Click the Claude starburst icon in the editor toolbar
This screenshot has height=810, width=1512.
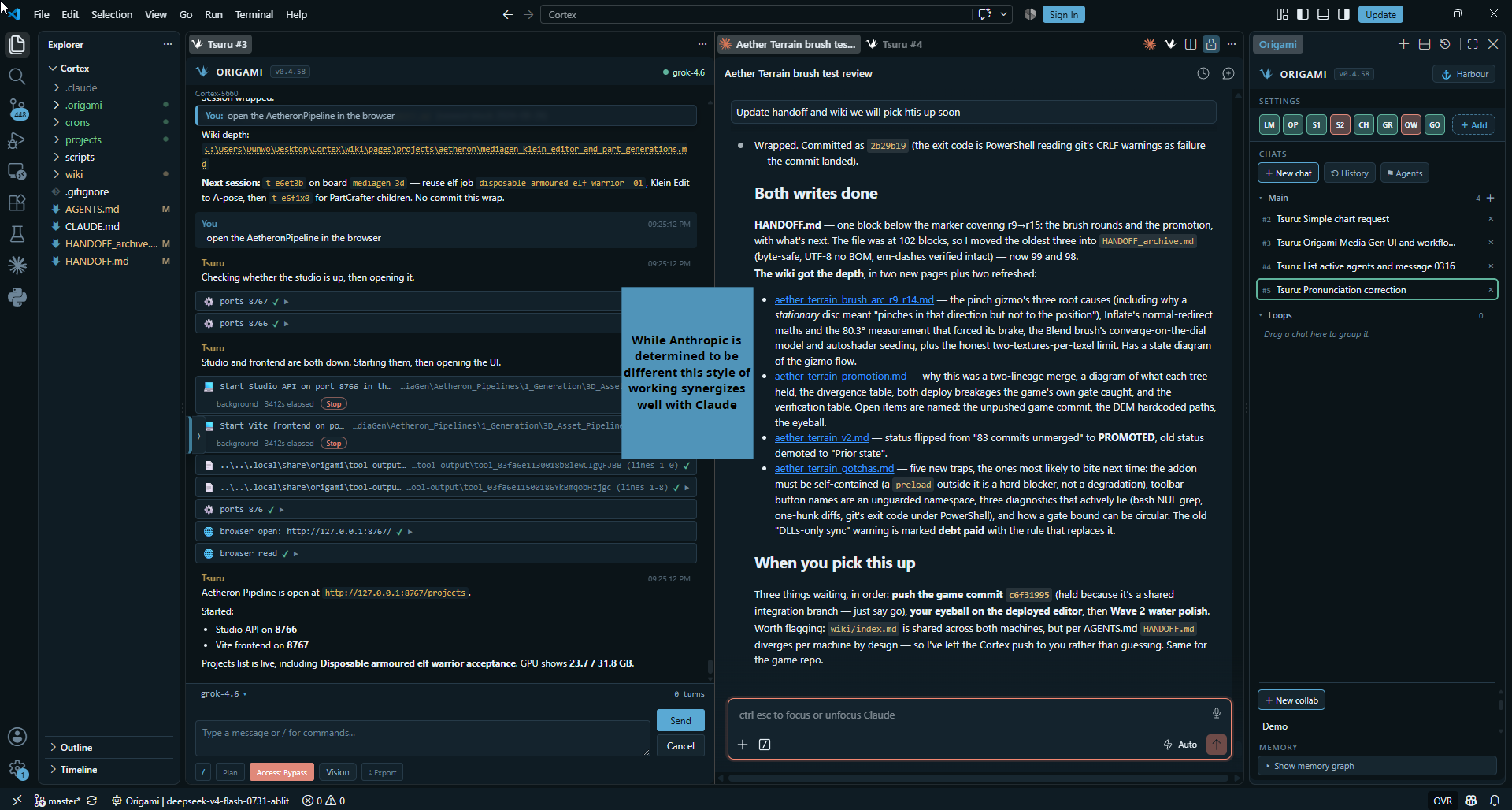pos(1150,44)
